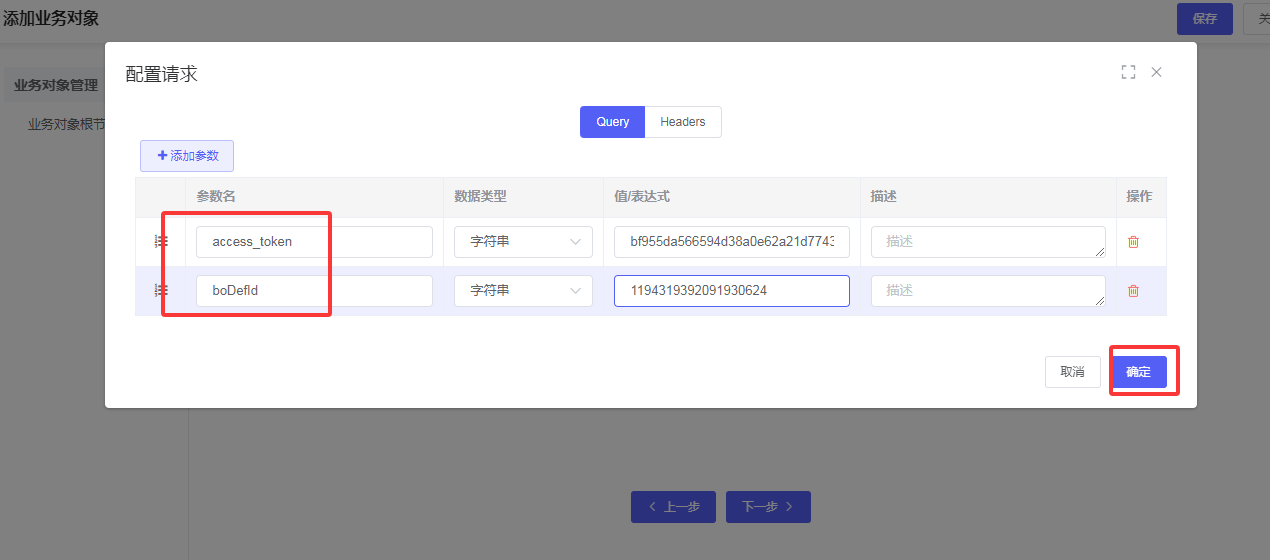Screen dimensions: 1270x560
Task: Open data type dropdown for access_token
Action: 523,242
